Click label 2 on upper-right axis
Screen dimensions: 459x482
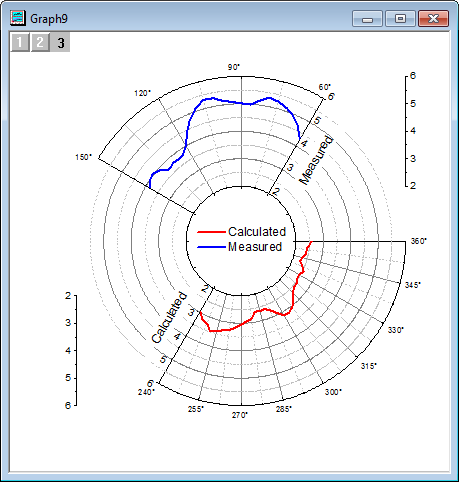pyautogui.click(x=413, y=186)
